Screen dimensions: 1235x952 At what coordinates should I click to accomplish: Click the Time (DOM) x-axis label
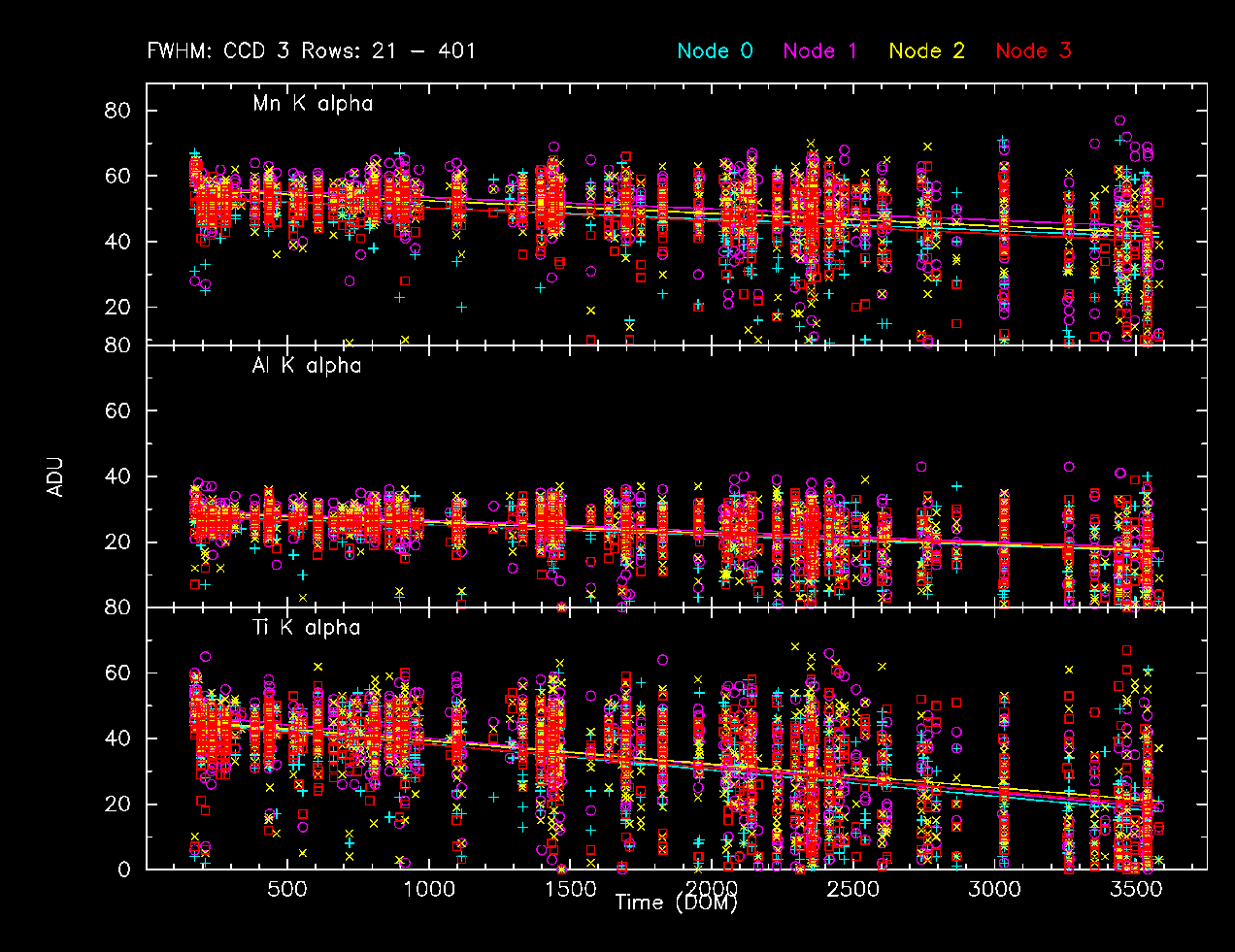pos(676,903)
